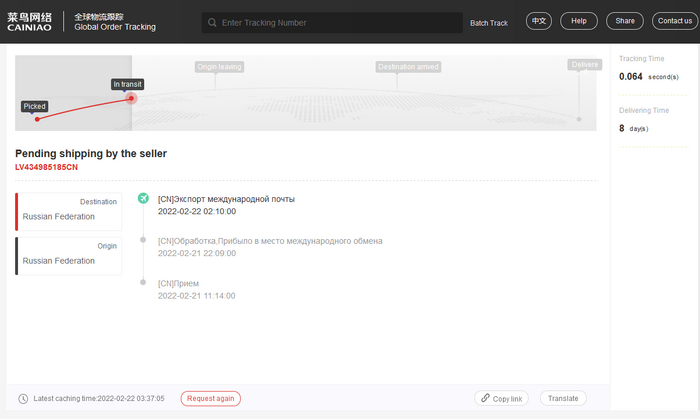
Task: Open Batch Track
Action: [x=489, y=23]
